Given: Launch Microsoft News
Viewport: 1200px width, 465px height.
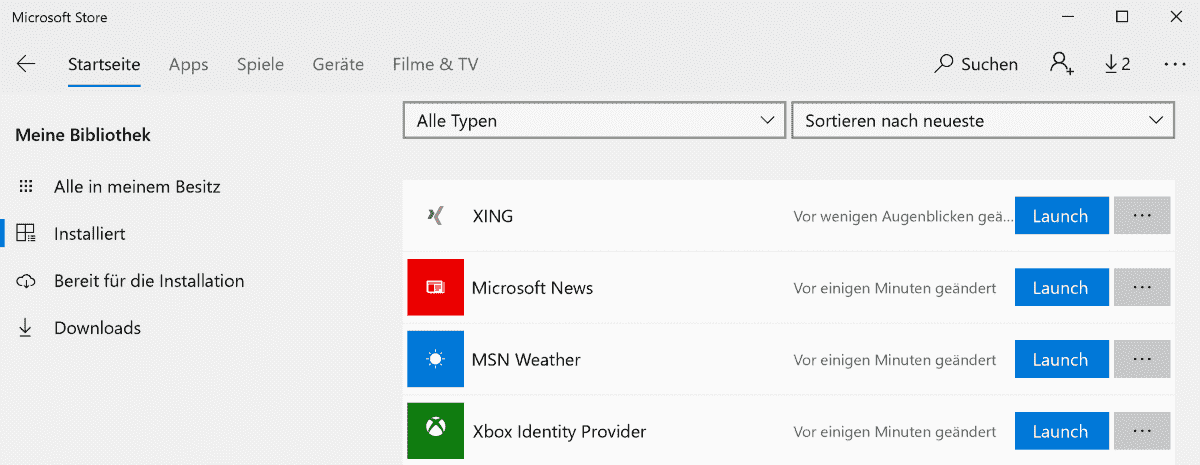Looking at the screenshot, I should coord(1061,287).
